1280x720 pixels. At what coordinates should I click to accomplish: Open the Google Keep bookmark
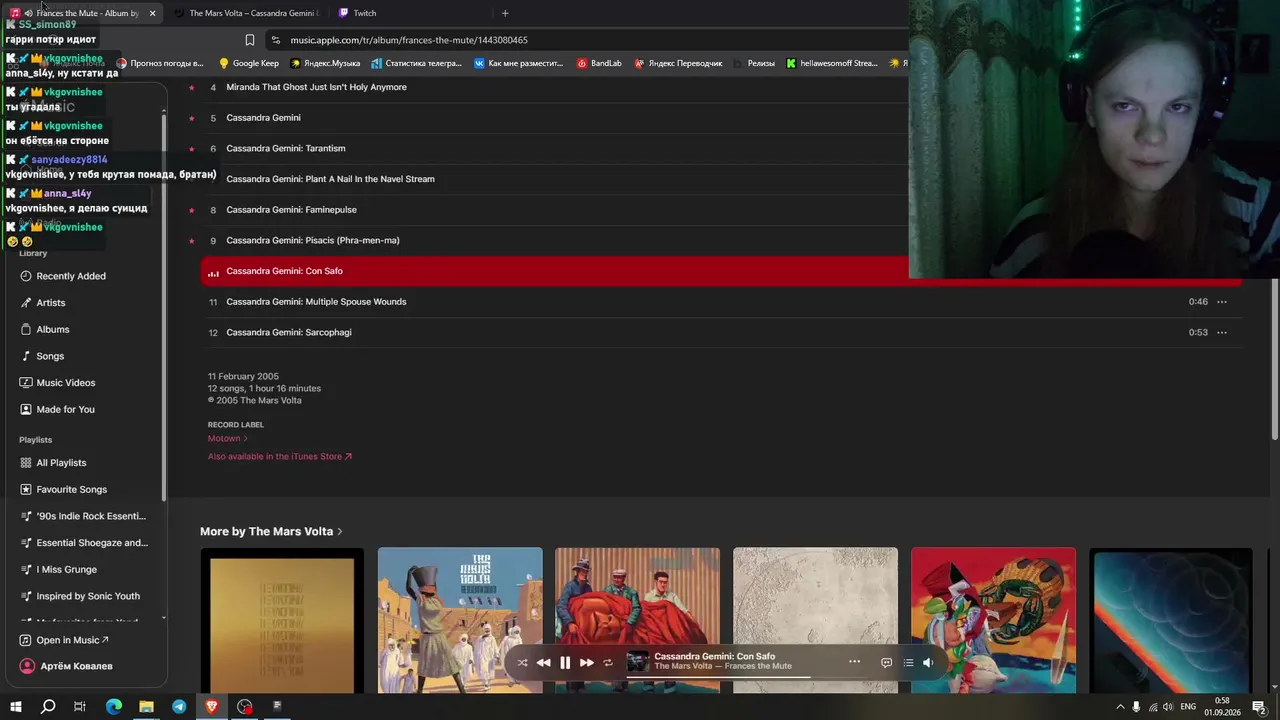click(x=249, y=63)
